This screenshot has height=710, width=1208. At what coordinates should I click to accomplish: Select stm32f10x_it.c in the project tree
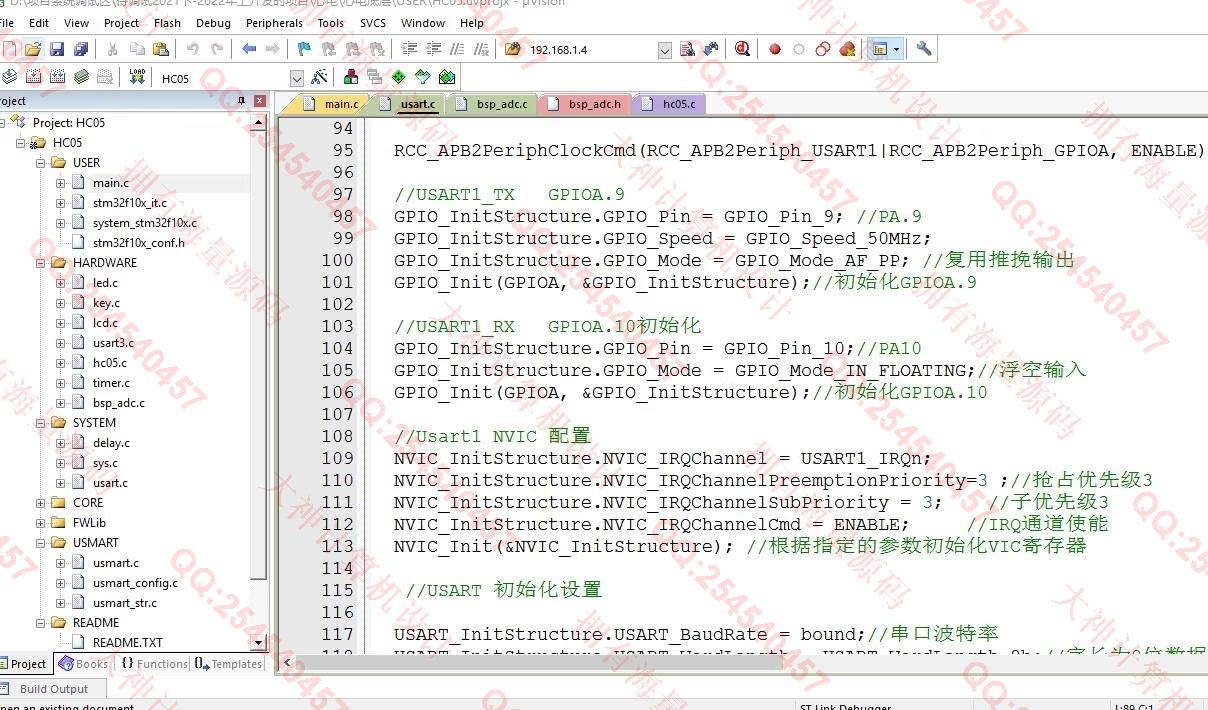coord(129,203)
